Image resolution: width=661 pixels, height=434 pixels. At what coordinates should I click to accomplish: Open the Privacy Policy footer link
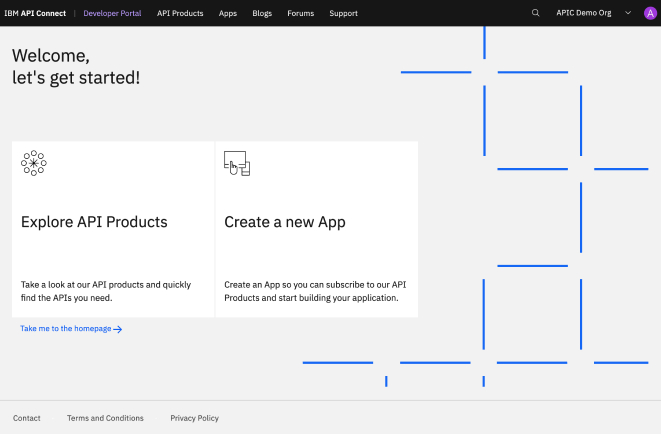coord(194,418)
